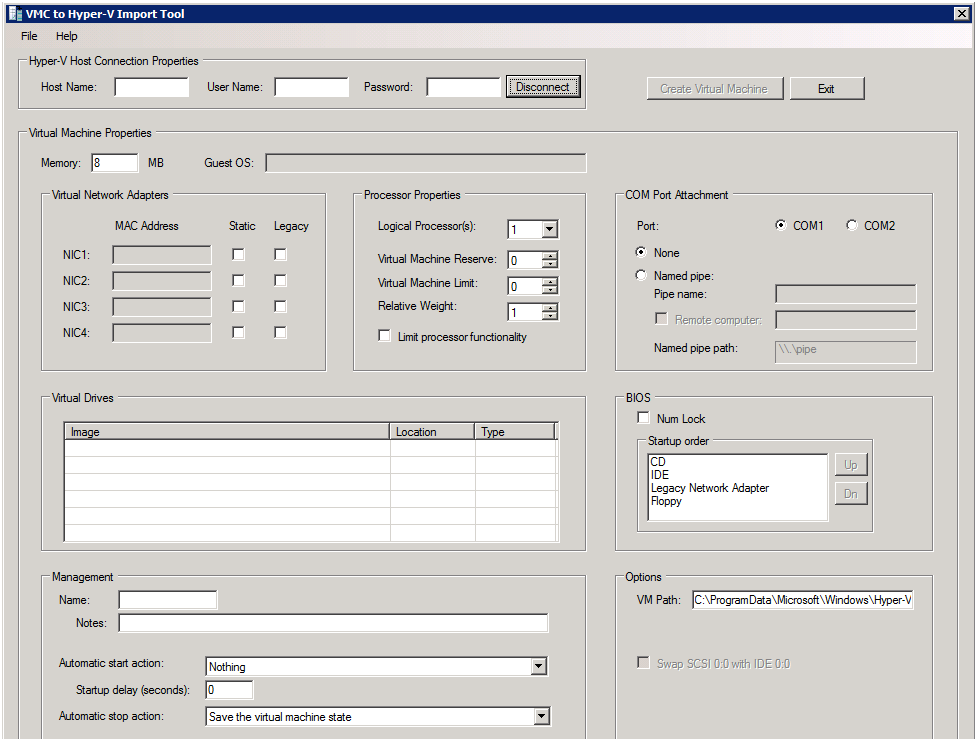Open the Automatic start action dropdown
977x741 pixels.
coord(540,667)
